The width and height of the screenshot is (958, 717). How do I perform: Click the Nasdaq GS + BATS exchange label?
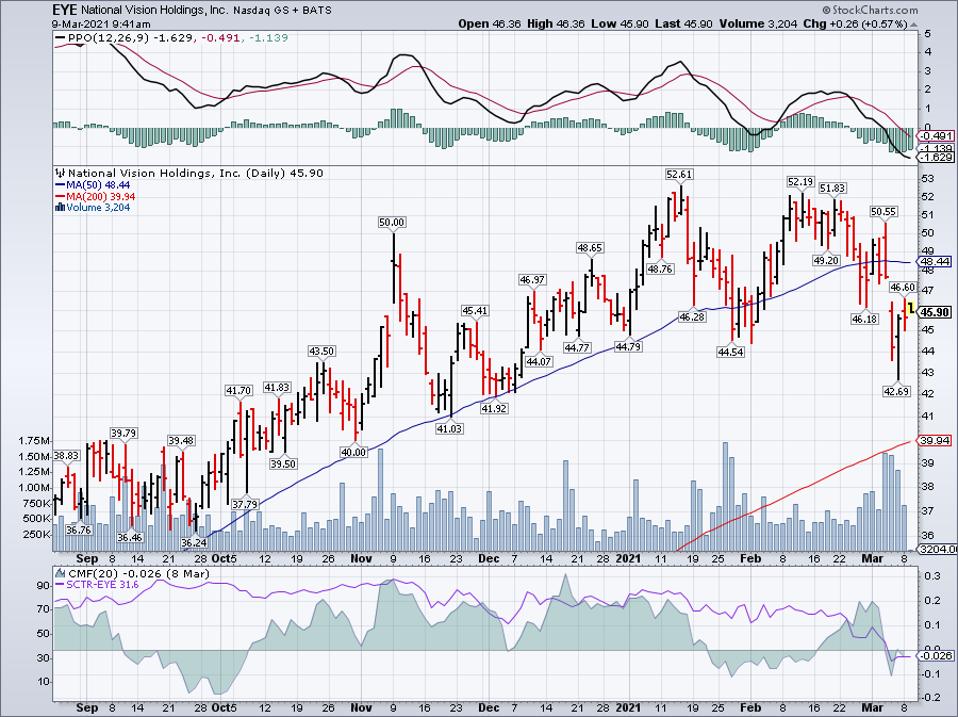pos(282,11)
